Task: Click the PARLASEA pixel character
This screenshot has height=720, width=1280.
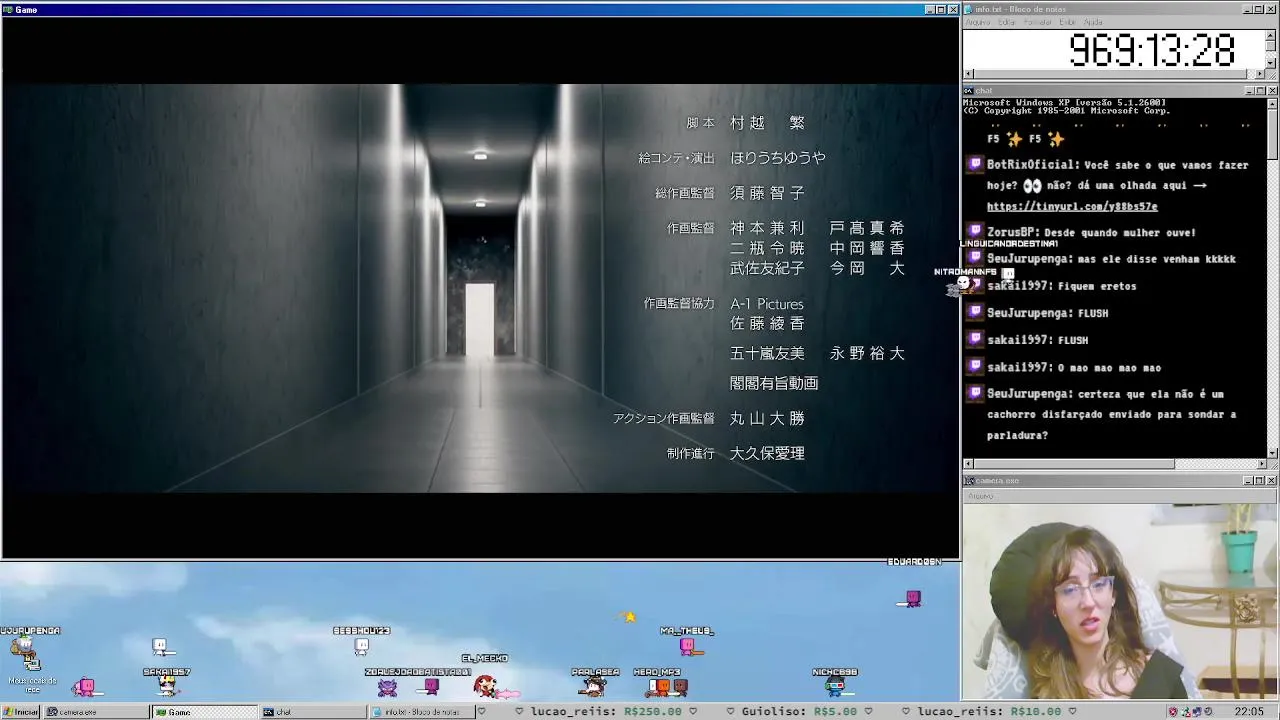Action: [x=594, y=687]
